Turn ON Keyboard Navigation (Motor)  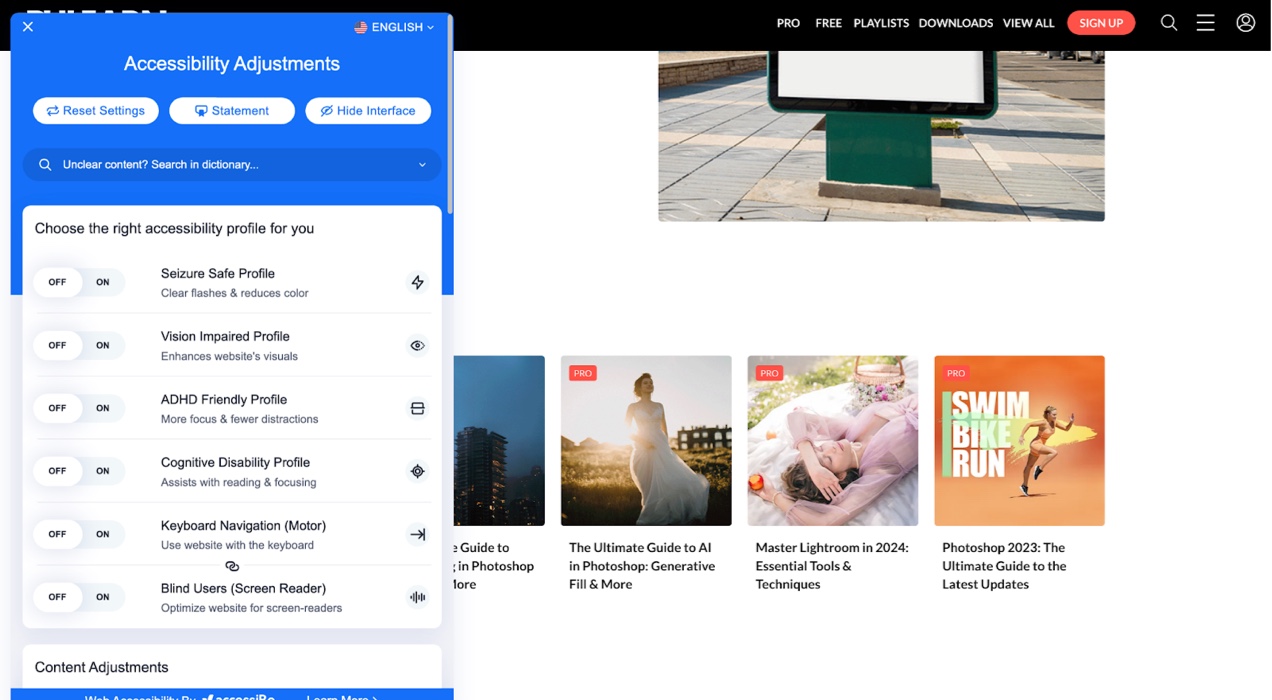(x=103, y=534)
